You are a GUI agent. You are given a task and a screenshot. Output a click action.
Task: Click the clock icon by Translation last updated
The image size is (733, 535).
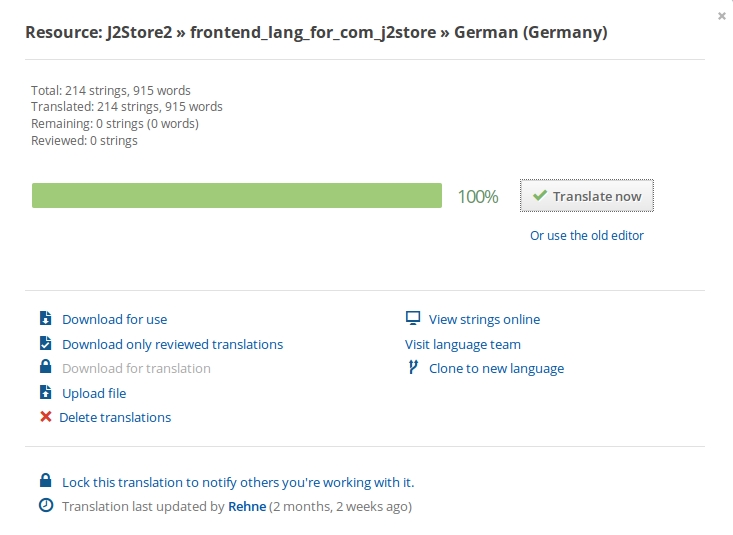(46, 505)
